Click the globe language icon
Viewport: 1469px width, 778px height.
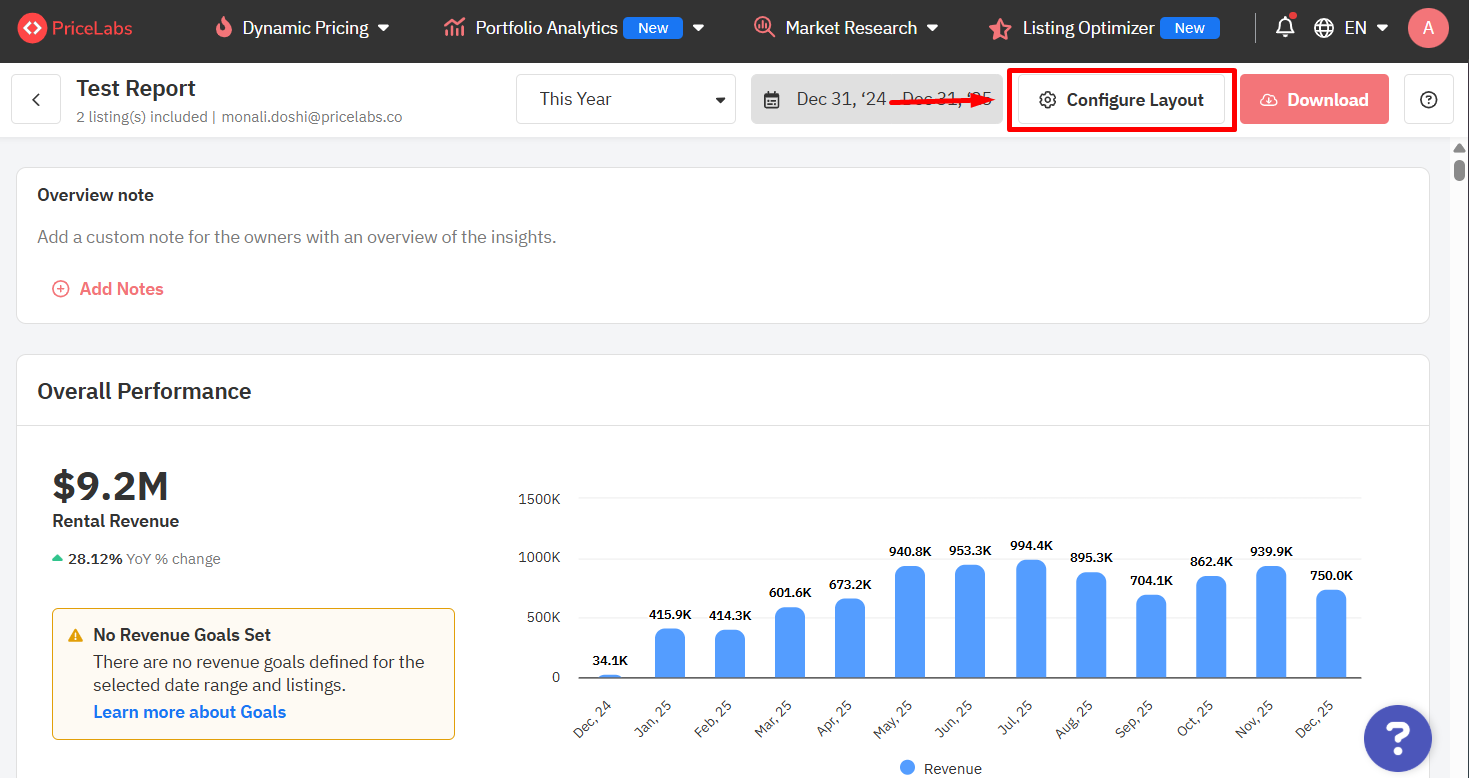point(1324,28)
